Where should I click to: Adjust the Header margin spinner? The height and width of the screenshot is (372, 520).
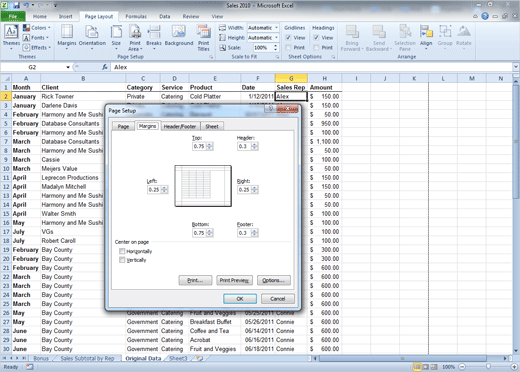coord(255,146)
